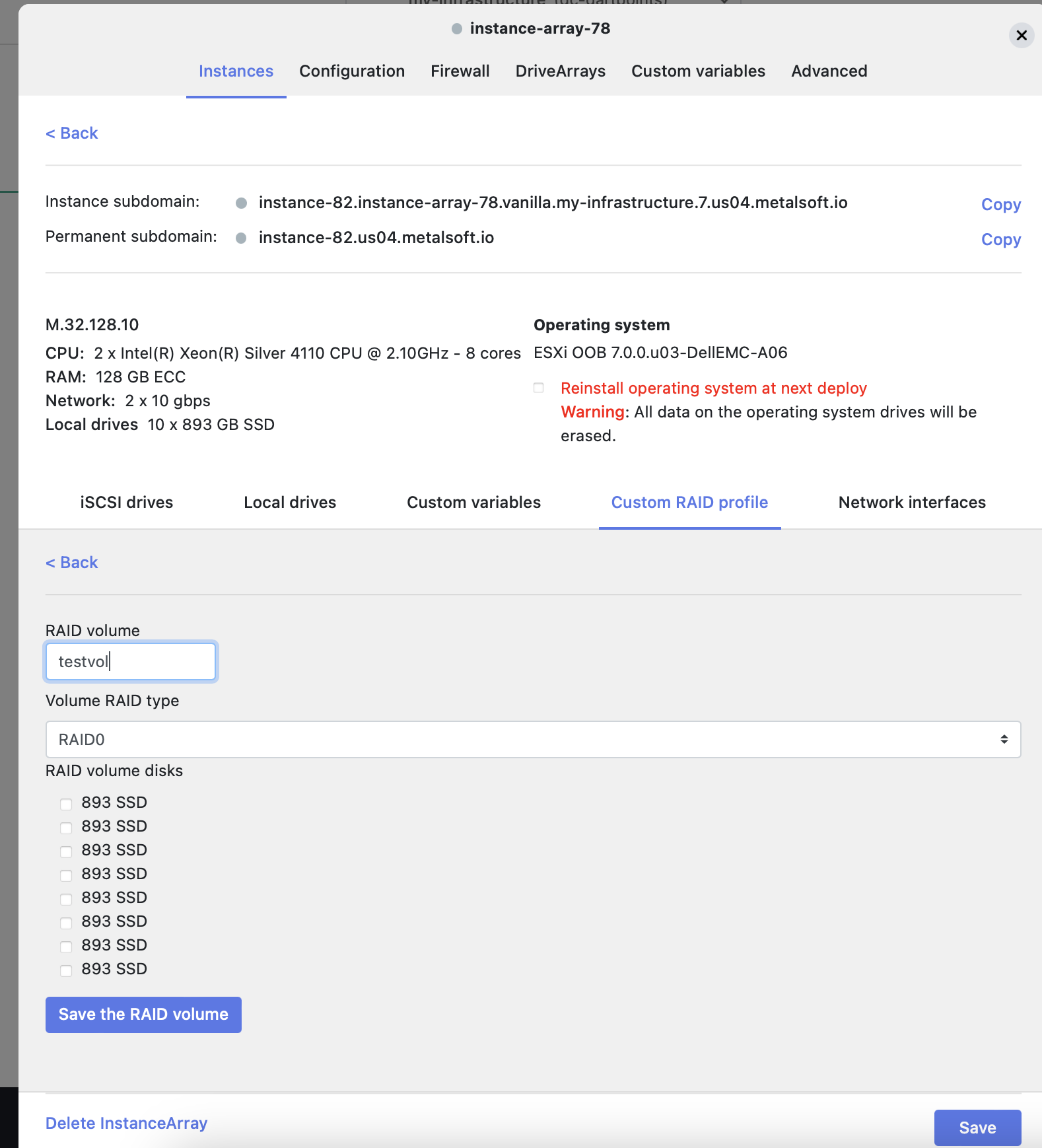Open the Firewall tab

tap(460, 71)
